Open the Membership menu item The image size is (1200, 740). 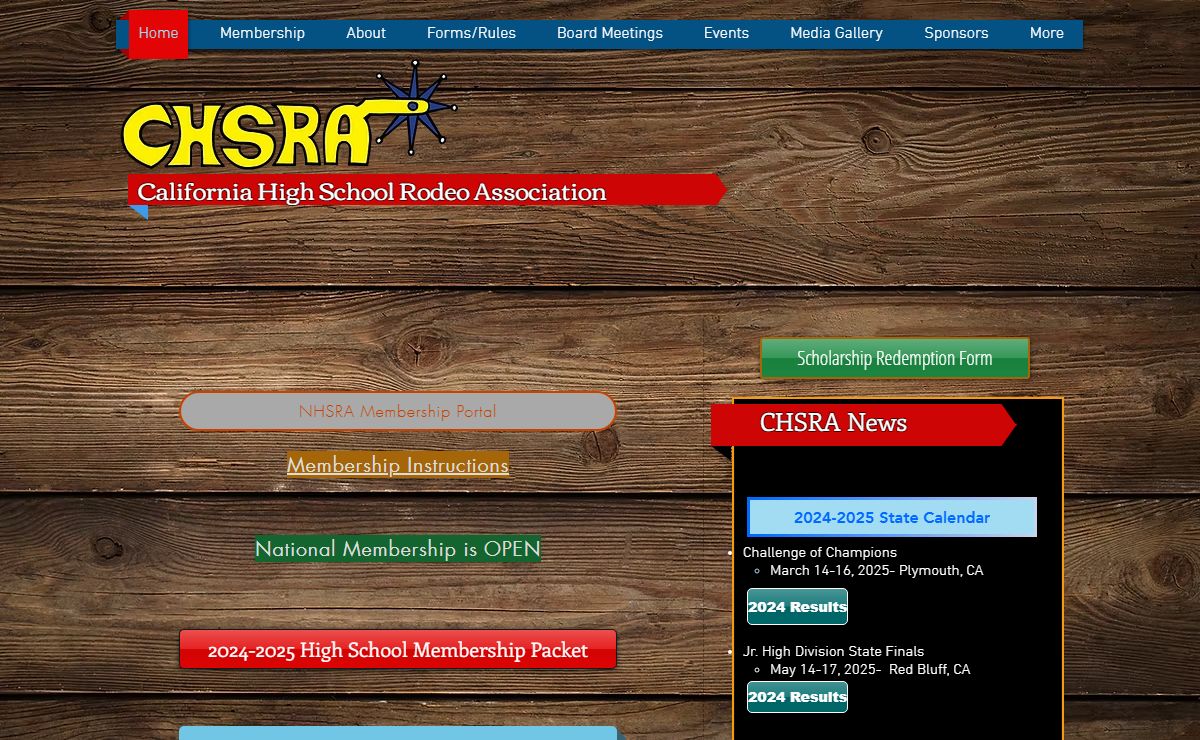[262, 34]
